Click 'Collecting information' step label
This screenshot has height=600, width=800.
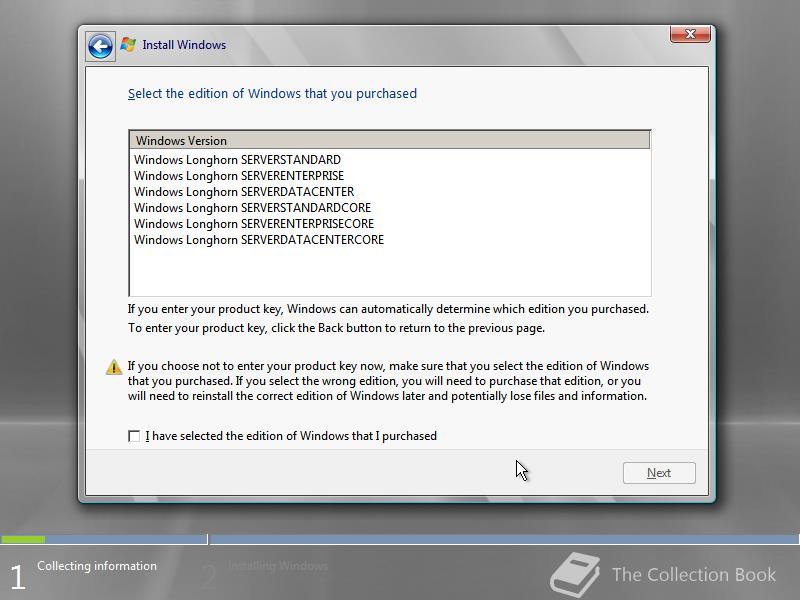coord(97,566)
